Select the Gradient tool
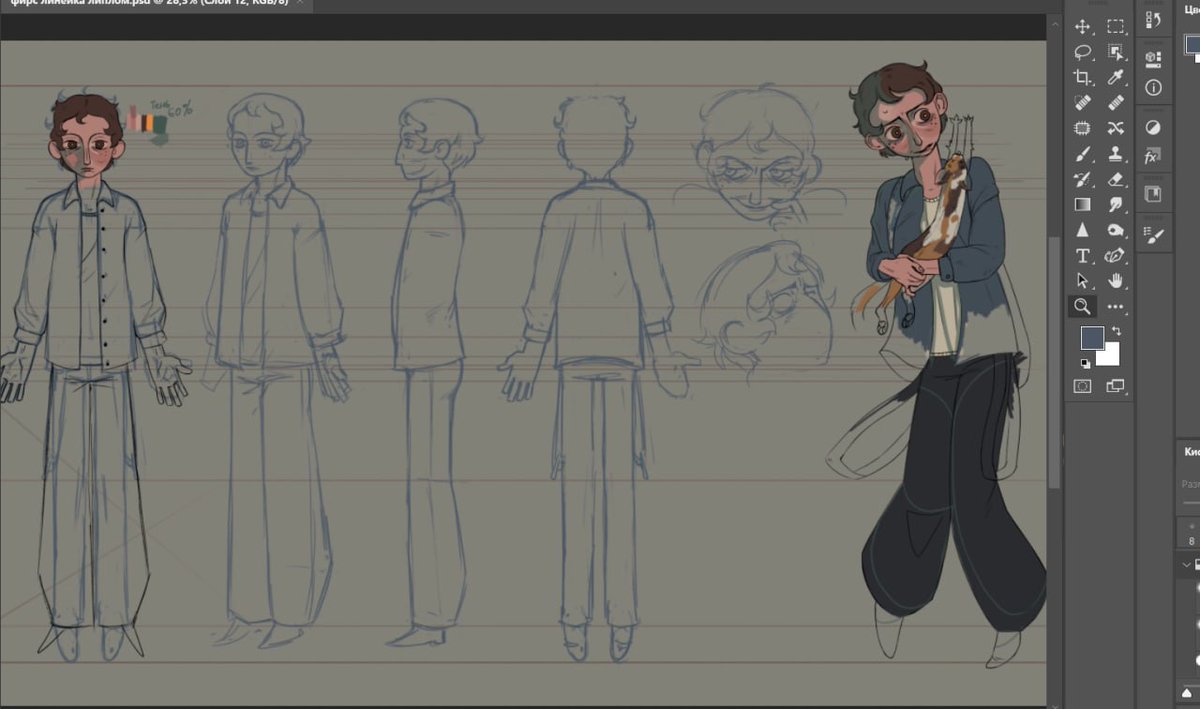Viewport: 1200px width, 709px height. [x=1082, y=205]
